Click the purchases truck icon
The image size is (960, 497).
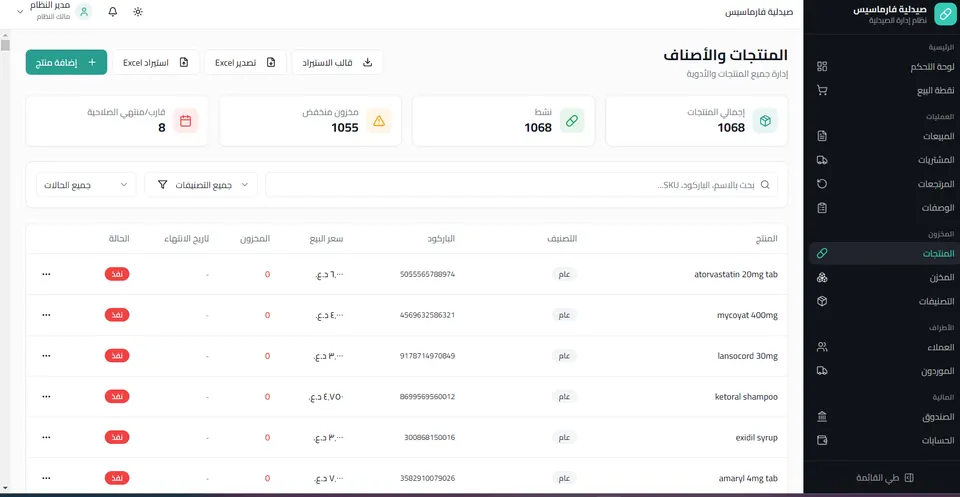tap(822, 160)
